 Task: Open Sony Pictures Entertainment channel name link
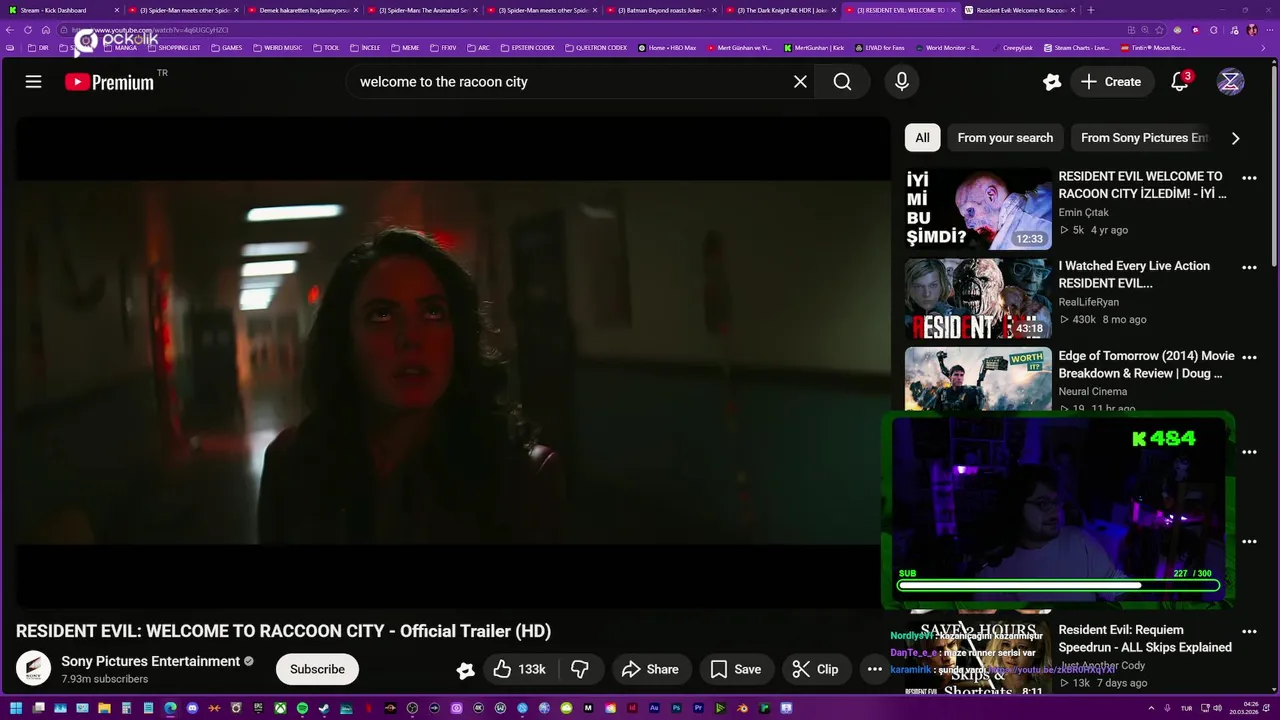[x=150, y=661]
